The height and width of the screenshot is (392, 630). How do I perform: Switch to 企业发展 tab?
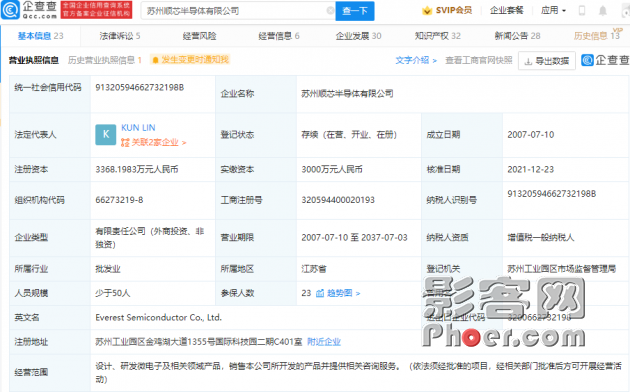pos(358,36)
